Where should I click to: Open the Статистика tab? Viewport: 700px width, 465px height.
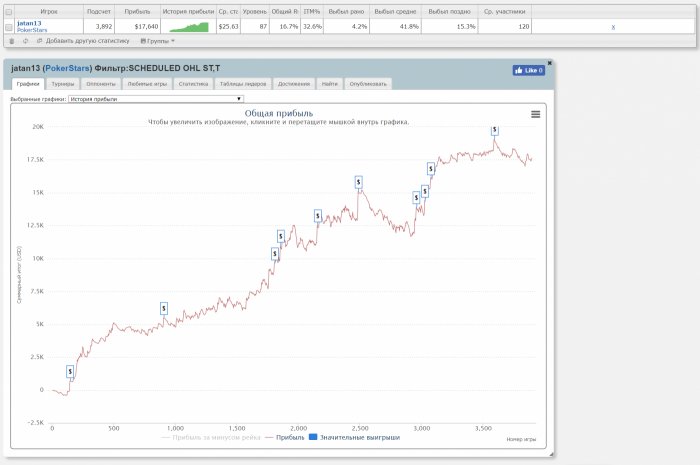(x=193, y=84)
